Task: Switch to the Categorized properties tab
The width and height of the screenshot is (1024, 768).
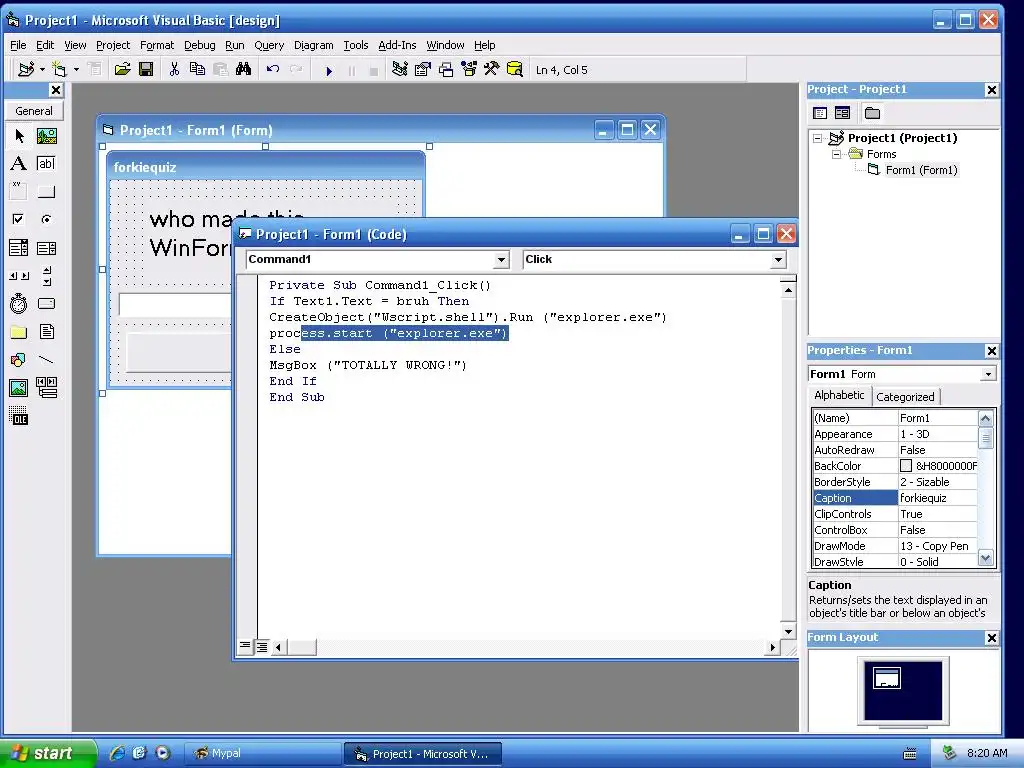Action: coord(905,396)
